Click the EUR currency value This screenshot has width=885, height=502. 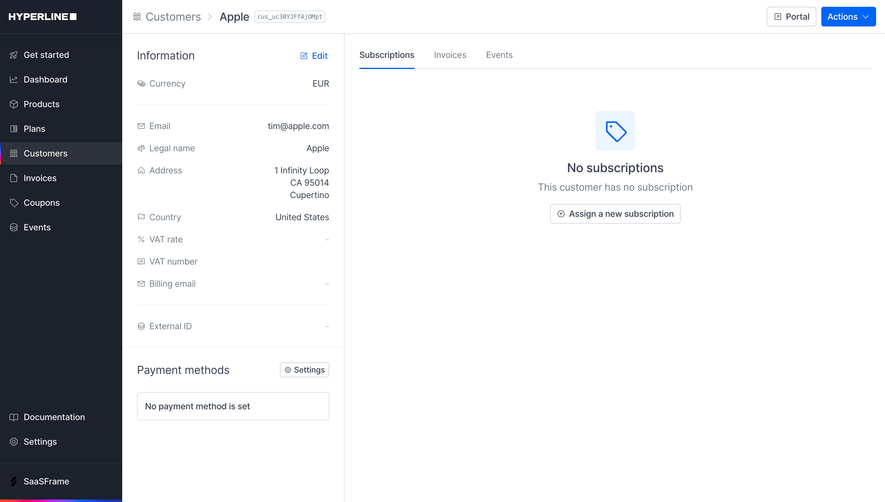pos(321,84)
